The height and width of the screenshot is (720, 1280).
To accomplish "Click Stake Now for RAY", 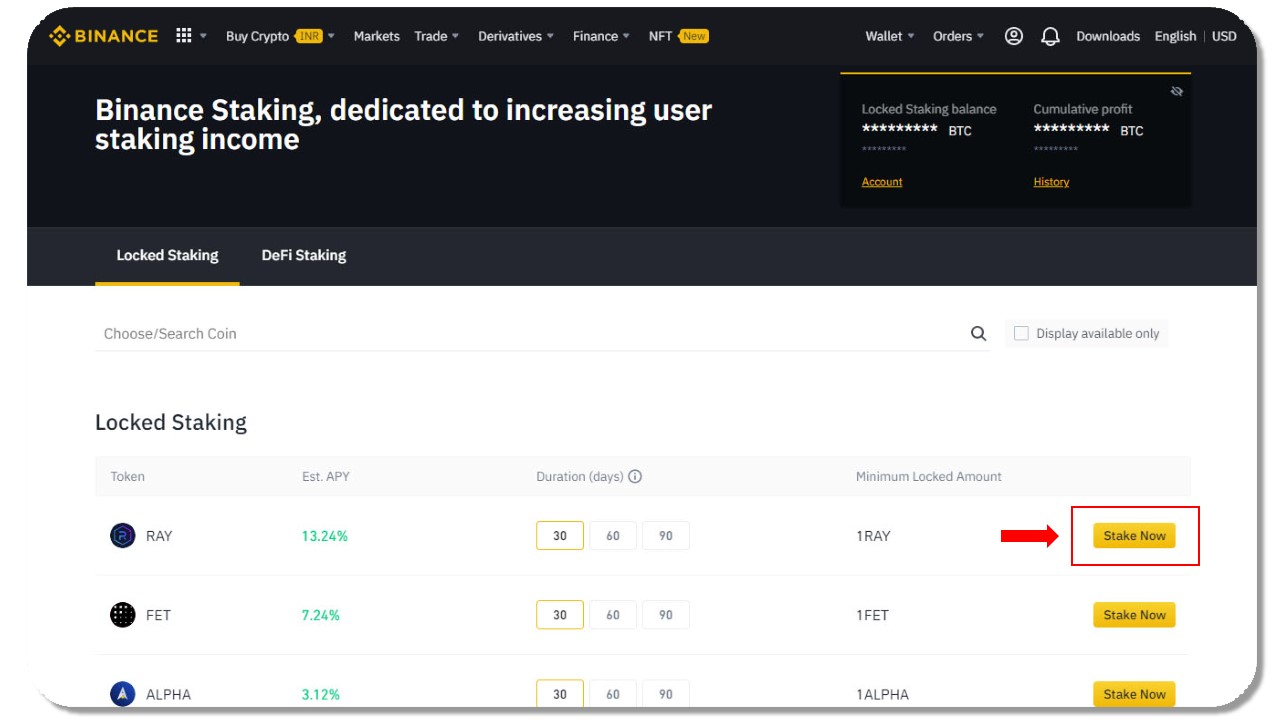I will tap(1134, 536).
